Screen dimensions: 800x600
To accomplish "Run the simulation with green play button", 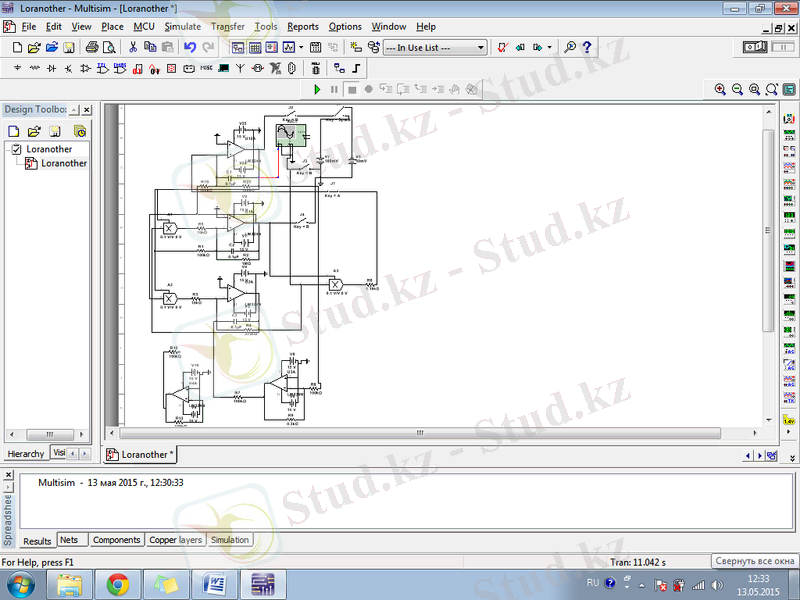I will point(318,89).
